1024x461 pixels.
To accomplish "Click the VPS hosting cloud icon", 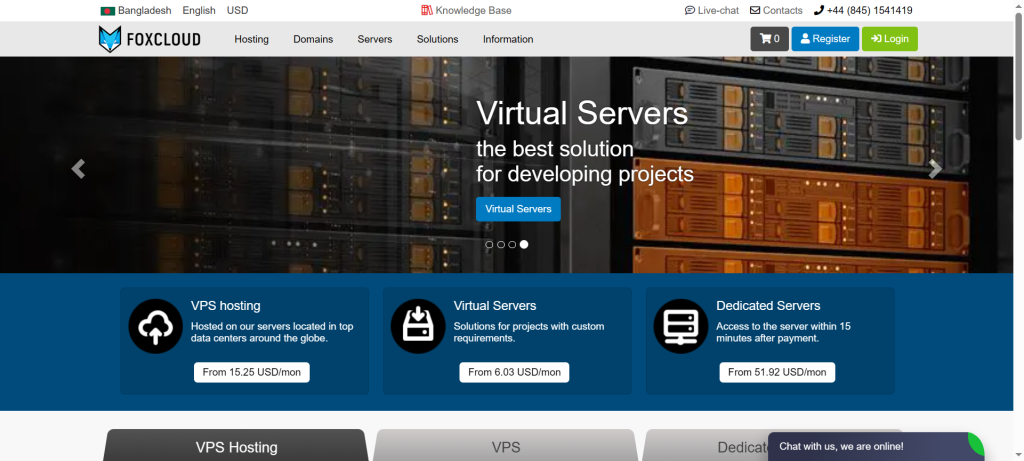I will [x=155, y=326].
